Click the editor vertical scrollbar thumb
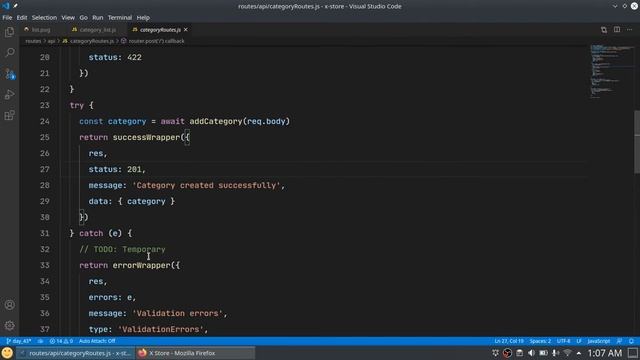Viewport: 640px width, 360px height. (637, 142)
